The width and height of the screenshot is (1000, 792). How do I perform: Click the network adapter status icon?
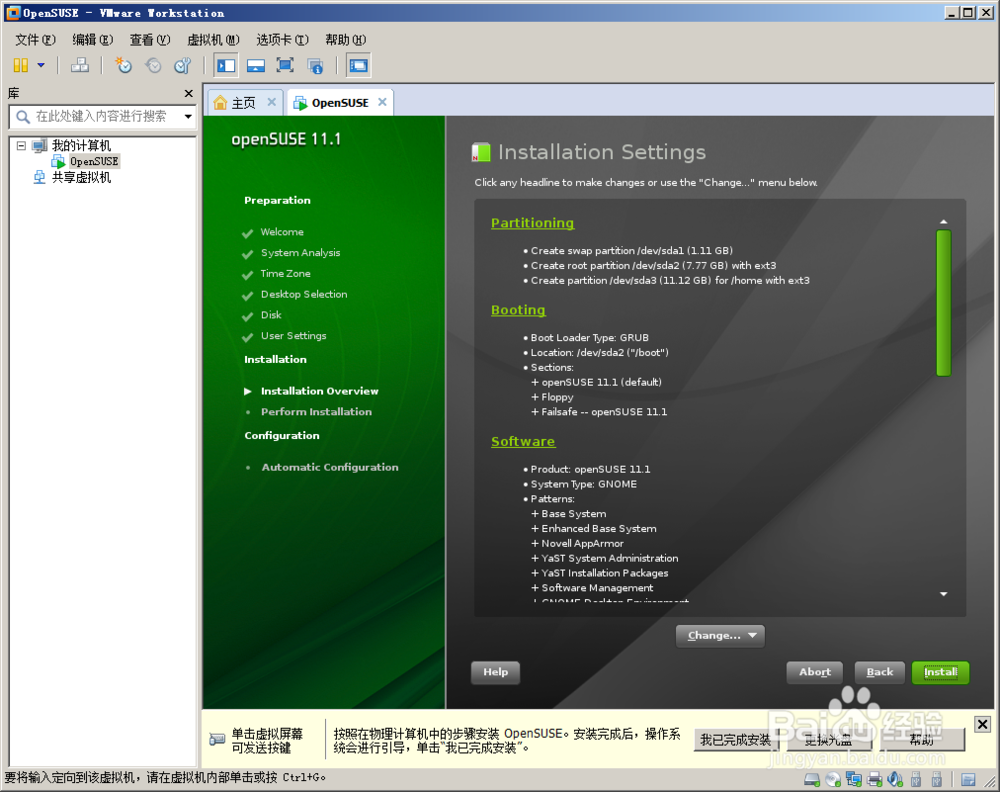point(854,779)
